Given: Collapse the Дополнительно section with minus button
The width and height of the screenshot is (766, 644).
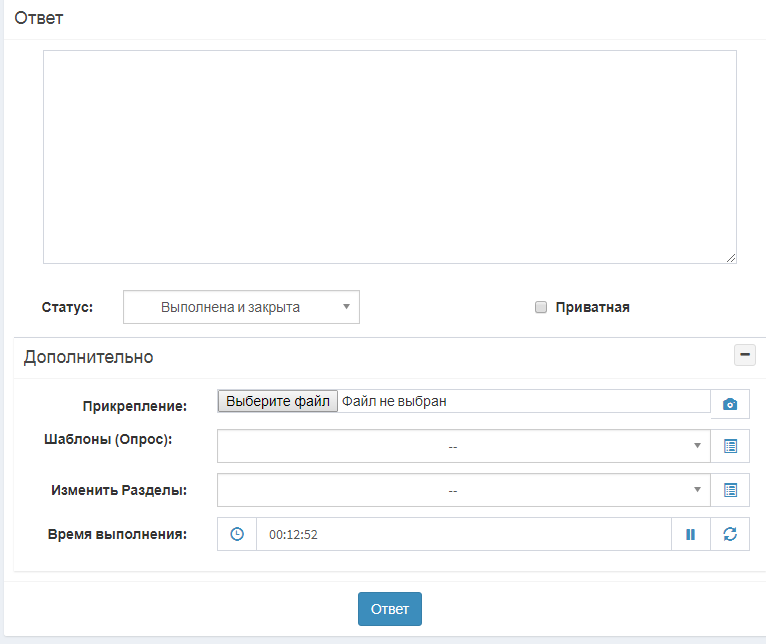Looking at the screenshot, I should (745, 355).
